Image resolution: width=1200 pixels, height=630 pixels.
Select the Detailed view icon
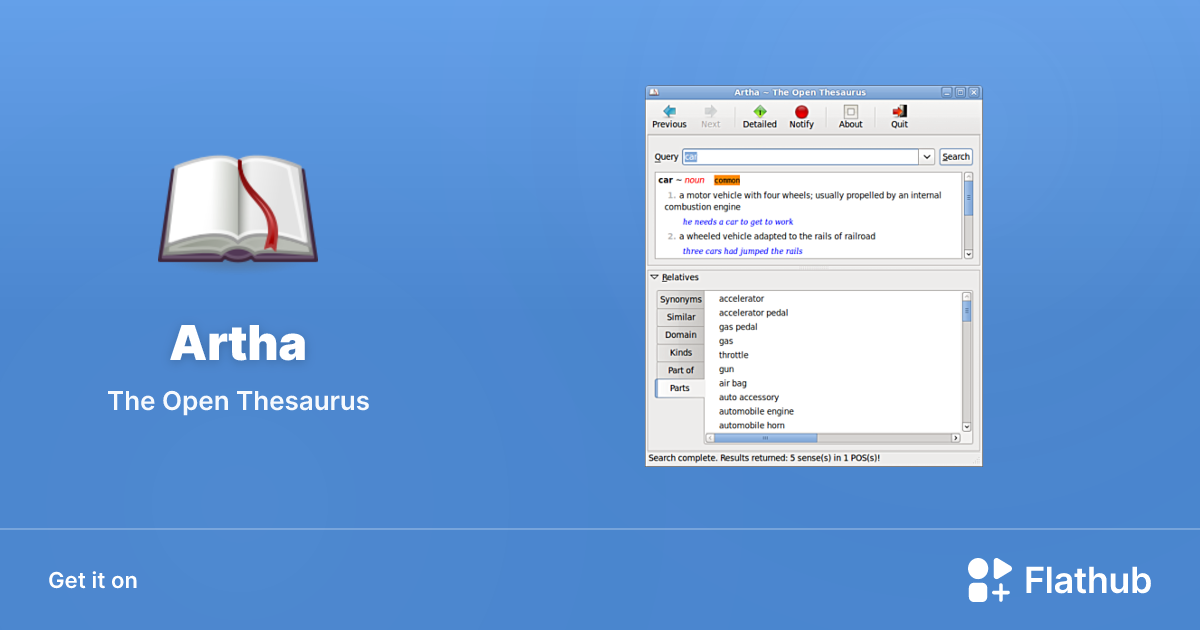tap(759, 112)
